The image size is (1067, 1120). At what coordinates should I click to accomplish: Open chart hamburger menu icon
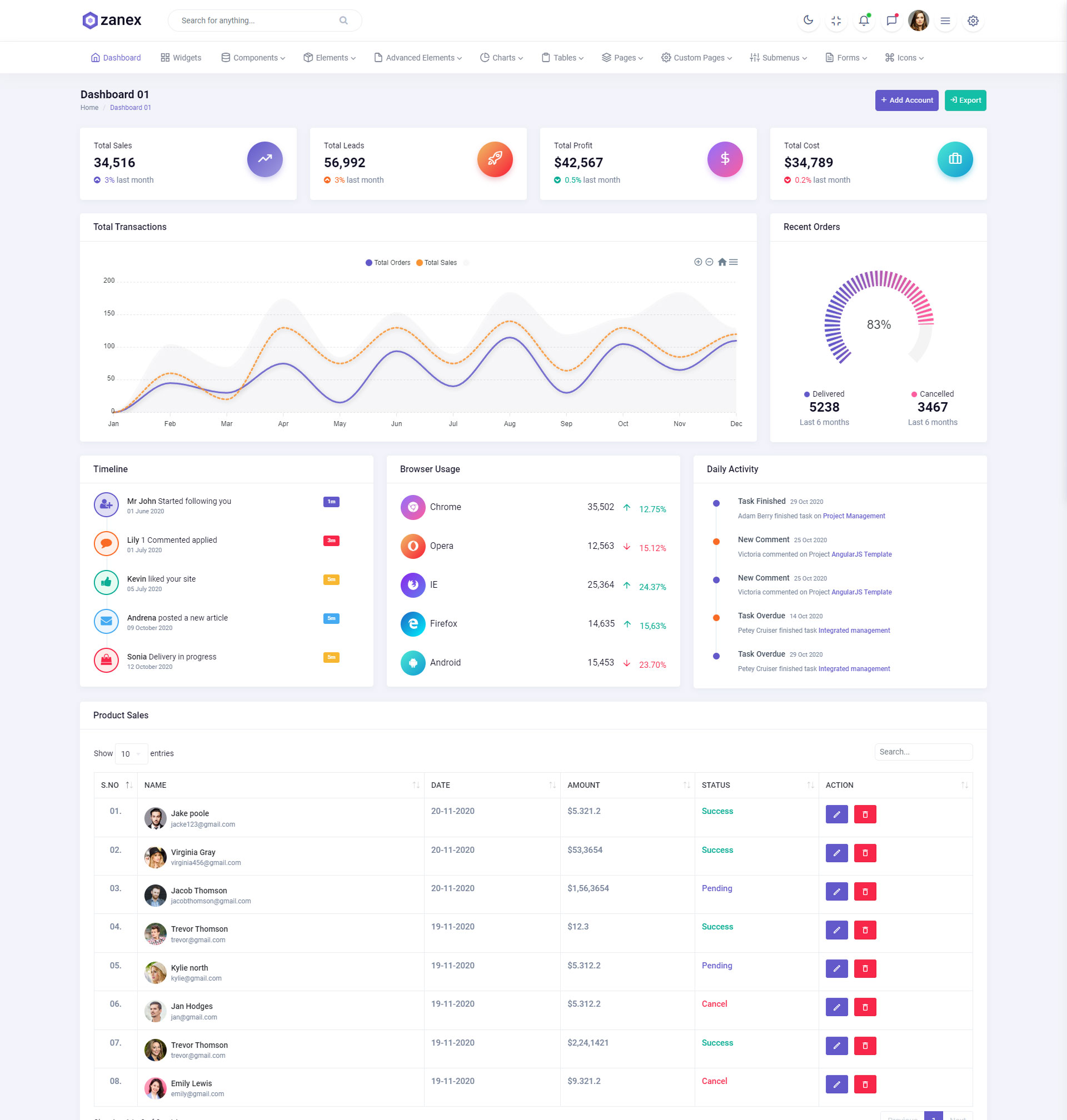[734, 262]
